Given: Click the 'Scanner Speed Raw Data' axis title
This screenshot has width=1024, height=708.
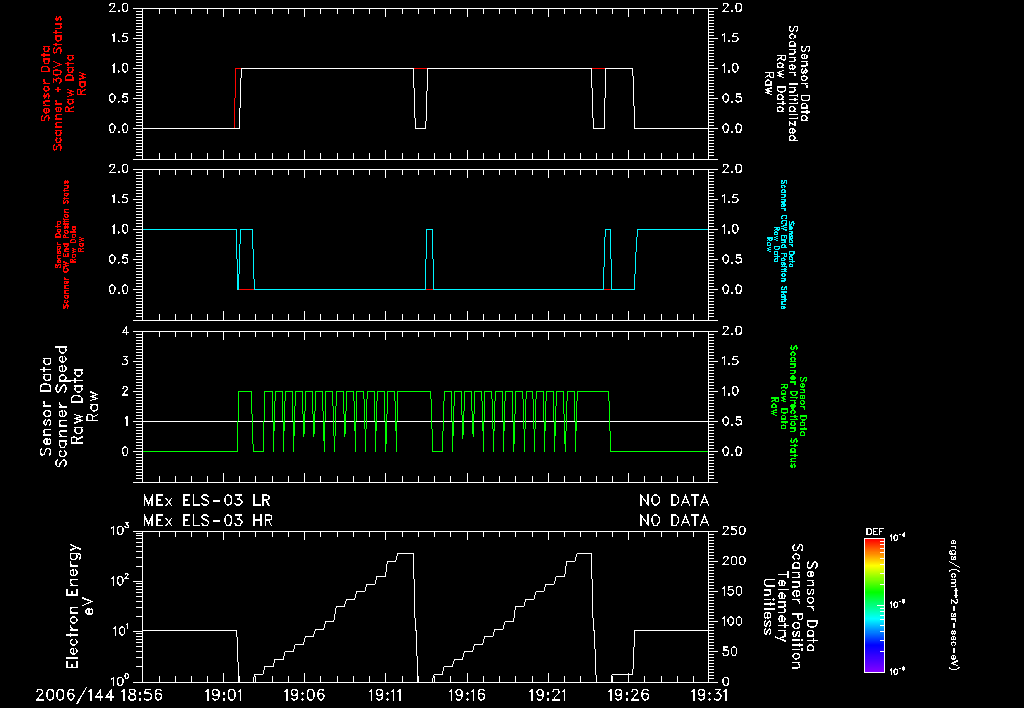Looking at the screenshot, I should click(69, 406).
